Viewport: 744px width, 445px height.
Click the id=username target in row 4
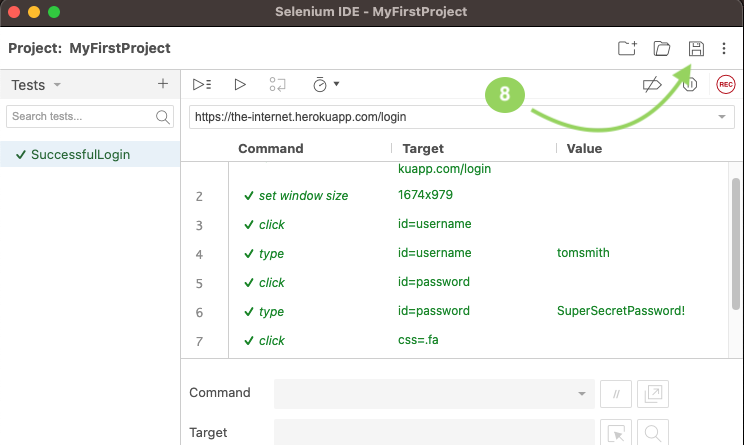pos(435,253)
